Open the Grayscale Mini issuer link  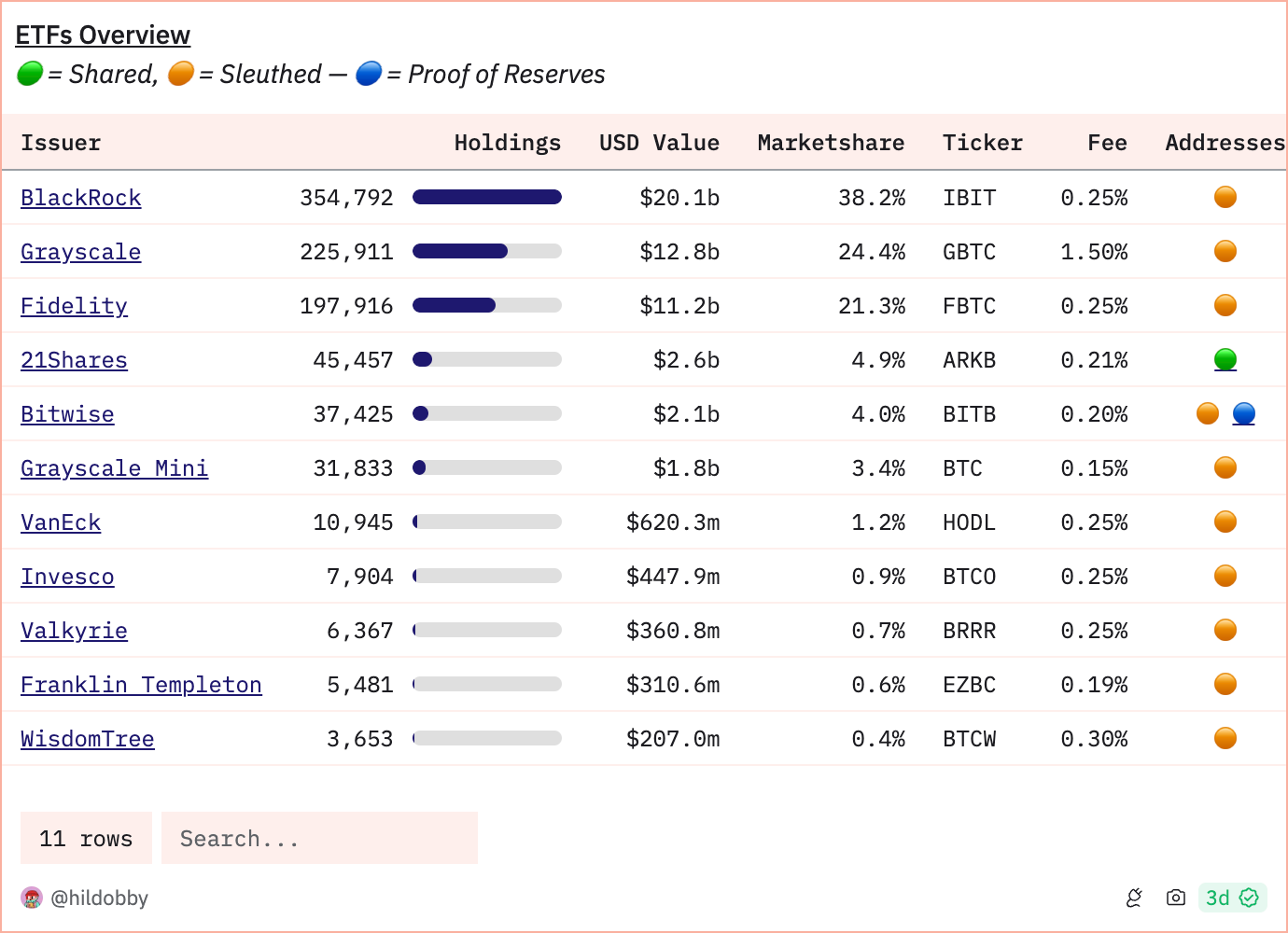tap(115, 468)
